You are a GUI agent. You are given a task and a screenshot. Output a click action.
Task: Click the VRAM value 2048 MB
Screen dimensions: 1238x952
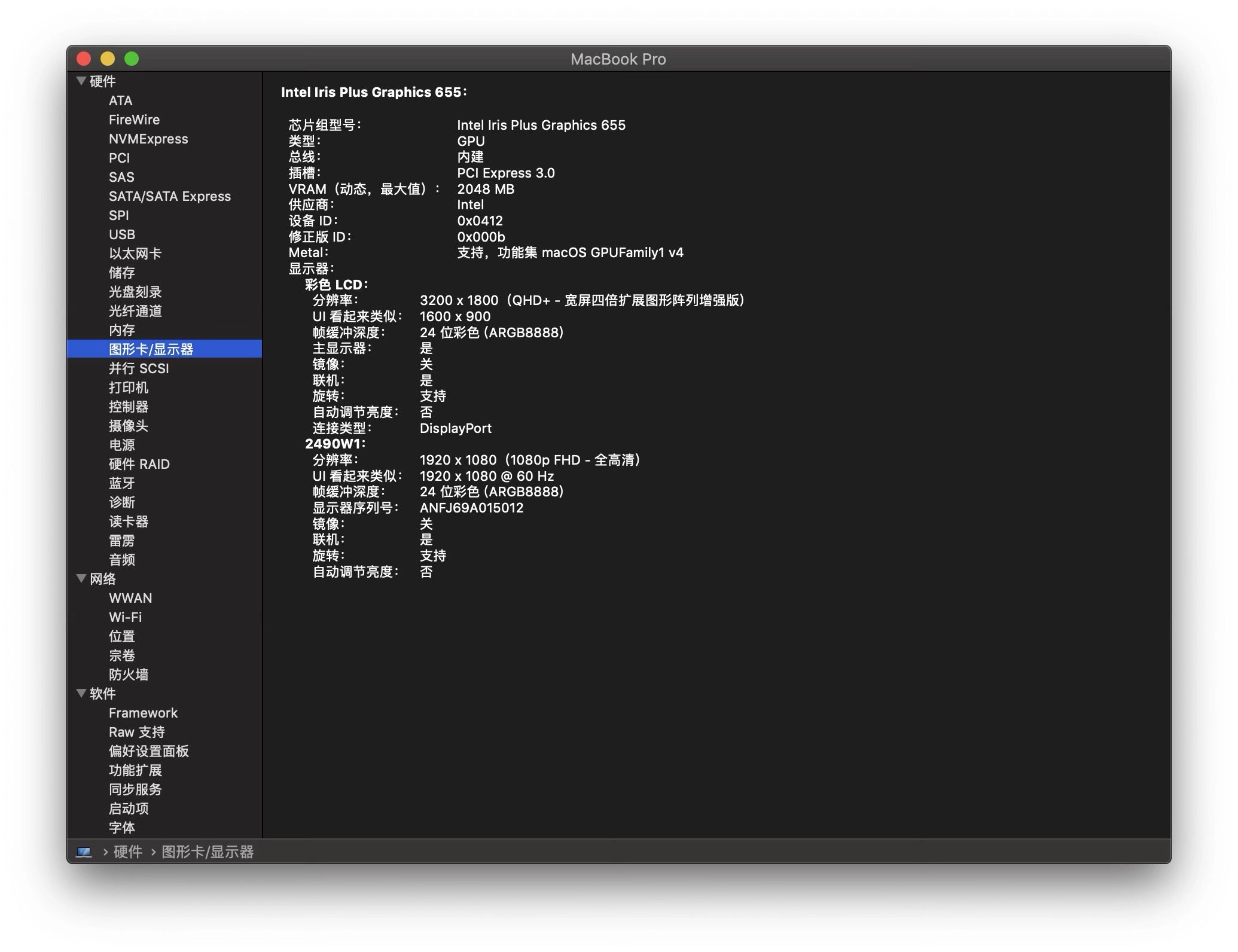coord(486,189)
